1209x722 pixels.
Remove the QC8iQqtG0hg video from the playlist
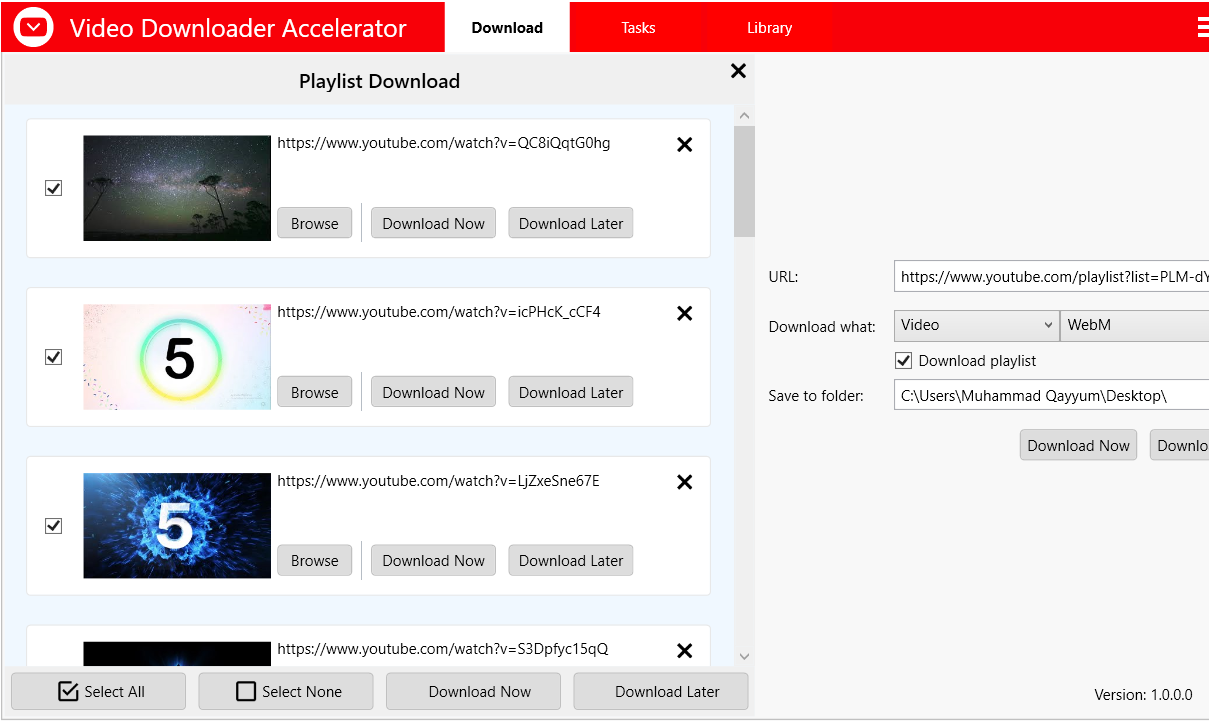[684, 144]
